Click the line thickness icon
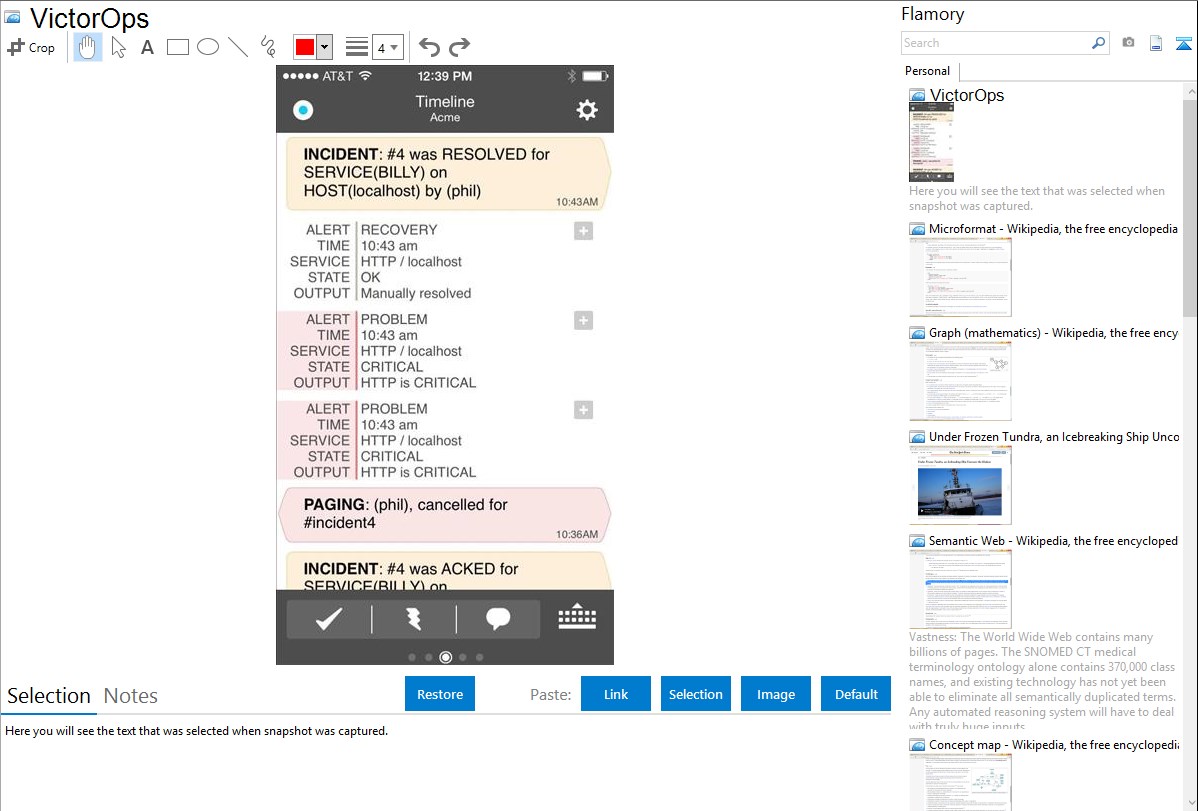Image resolution: width=1198 pixels, height=811 pixels. click(x=356, y=47)
